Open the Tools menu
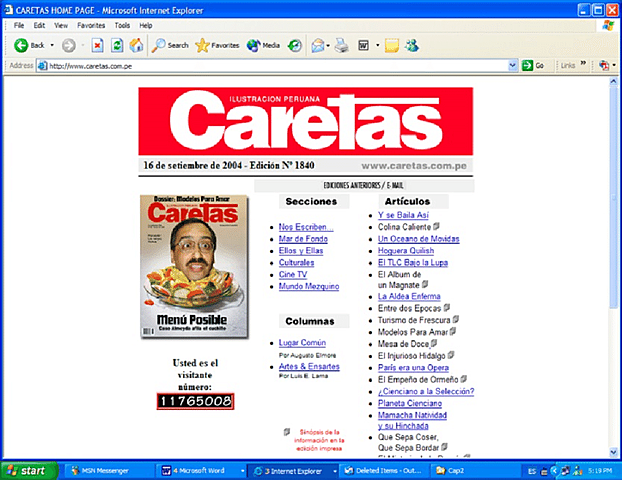This screenshot has height=480, width=622. tap(122, 25)
